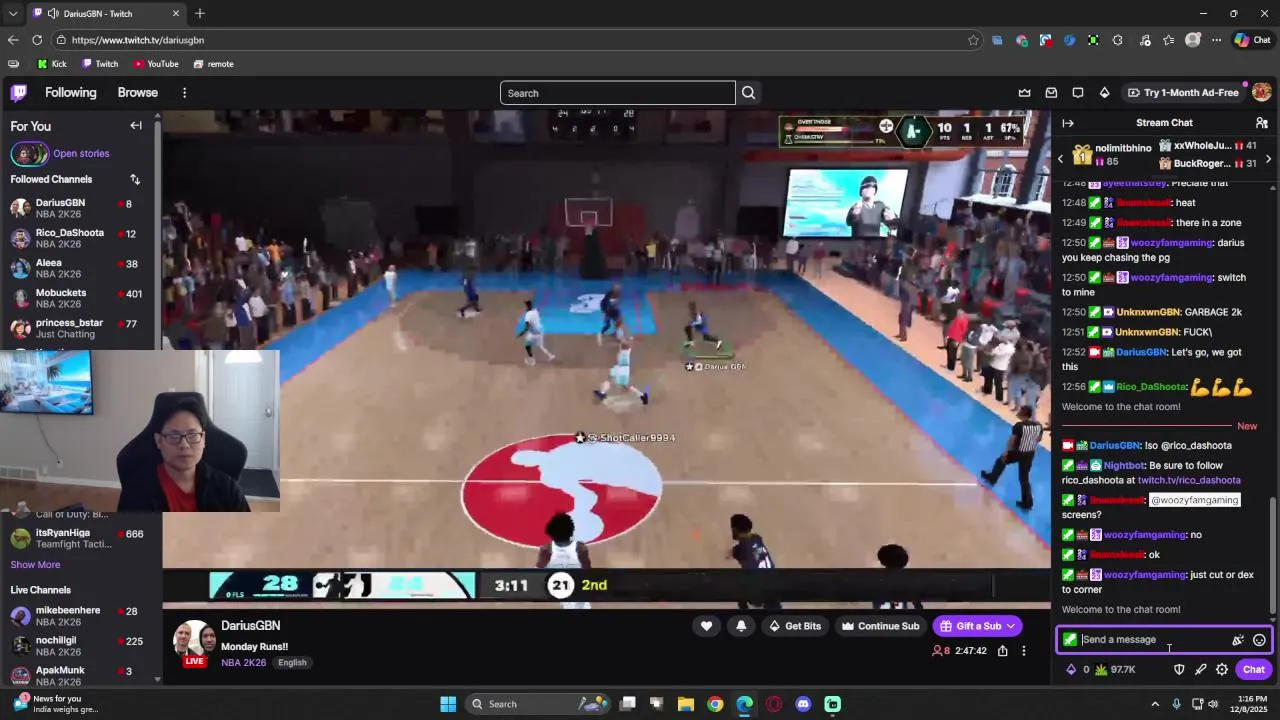Expand the Gift a Sub dropdown
The image size is (1280, 720).
pyautogui.click(x=1011, y=626)
